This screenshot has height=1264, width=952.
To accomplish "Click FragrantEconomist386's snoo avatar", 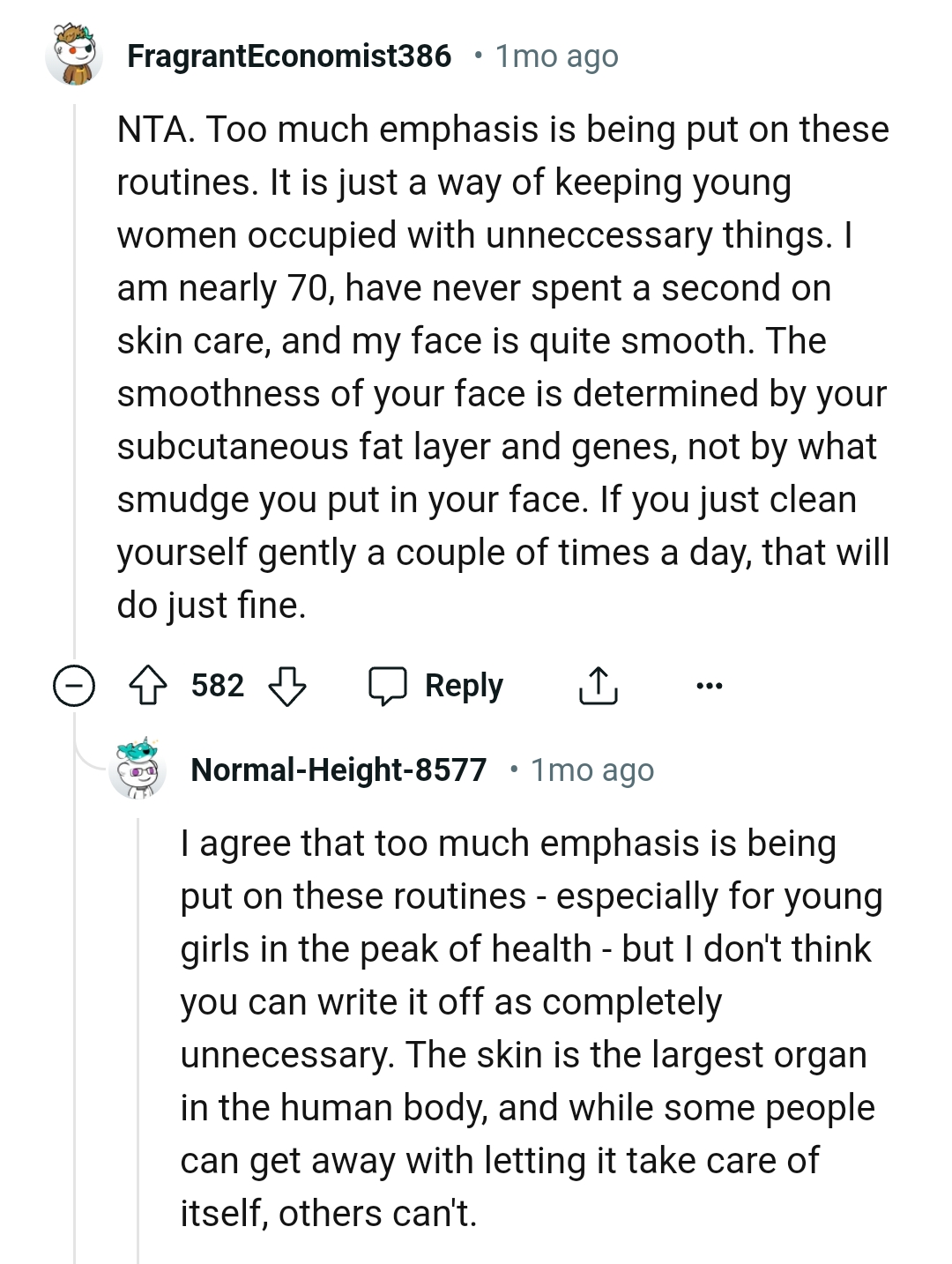I will pyautogui.click(x=74, y=56).
